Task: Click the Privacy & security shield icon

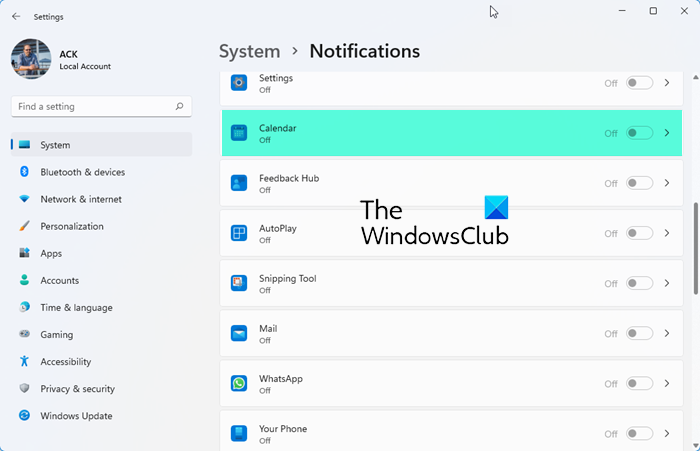Action: (25, 388)
